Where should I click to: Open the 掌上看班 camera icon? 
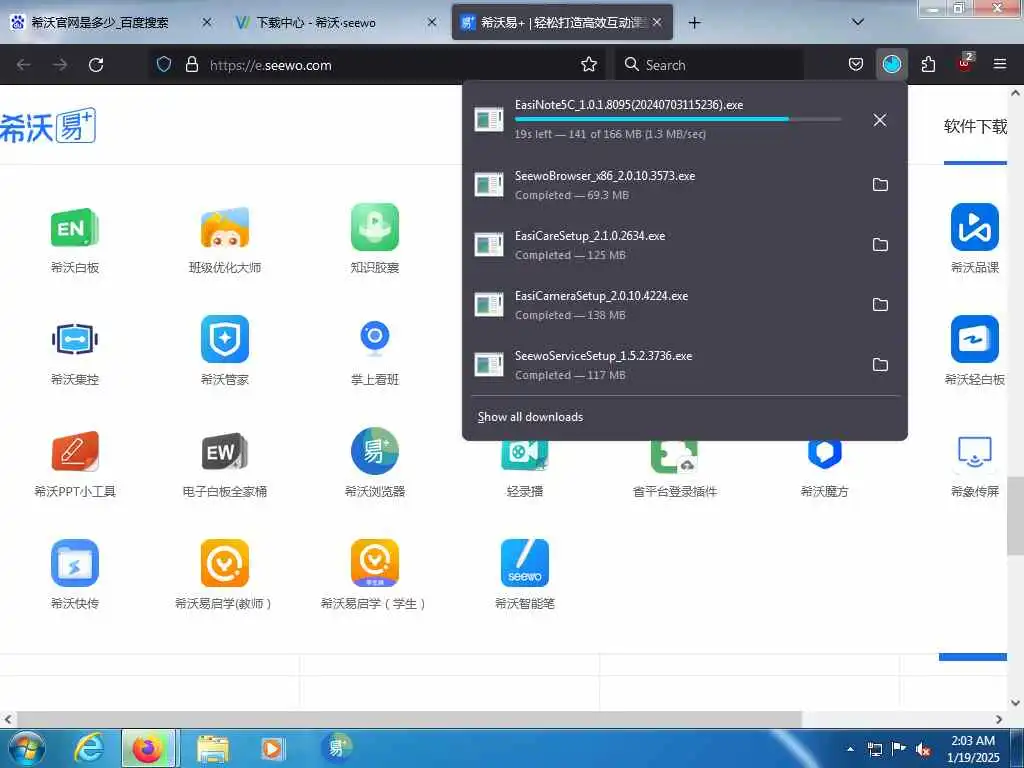pos(375,338)
